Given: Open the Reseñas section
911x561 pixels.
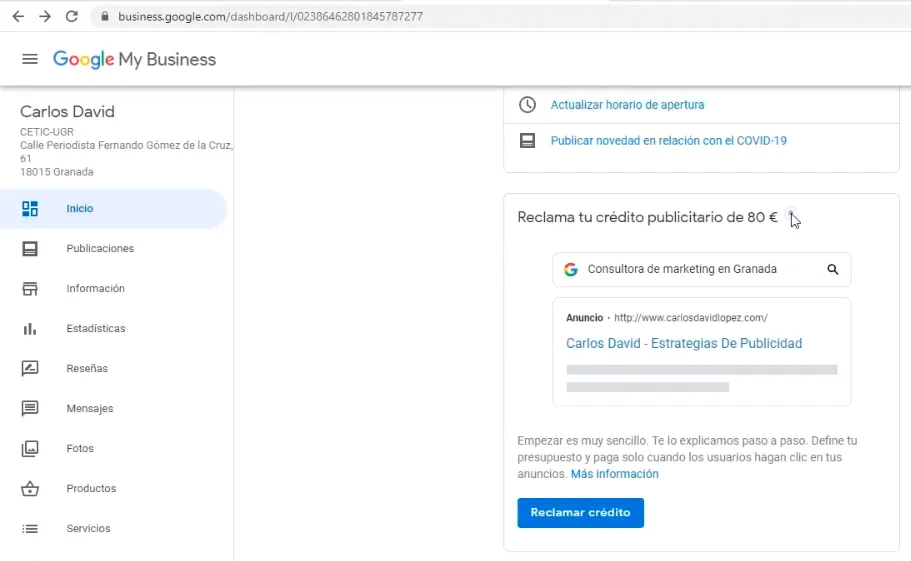Looking at the screenshot, I should (x=87, y=369).
